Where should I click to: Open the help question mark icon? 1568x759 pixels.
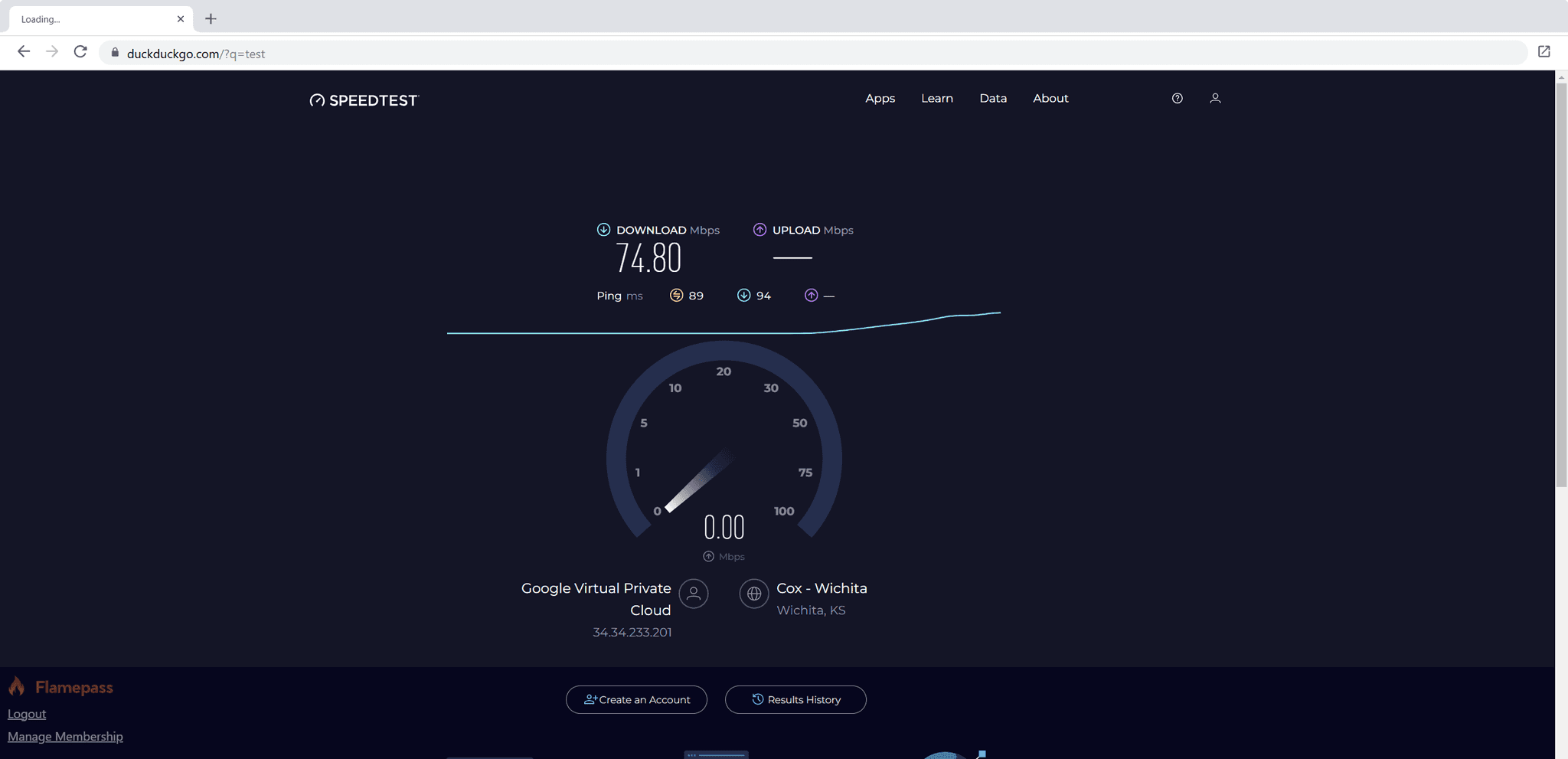pyautogui.click(x=1177, y=98)
